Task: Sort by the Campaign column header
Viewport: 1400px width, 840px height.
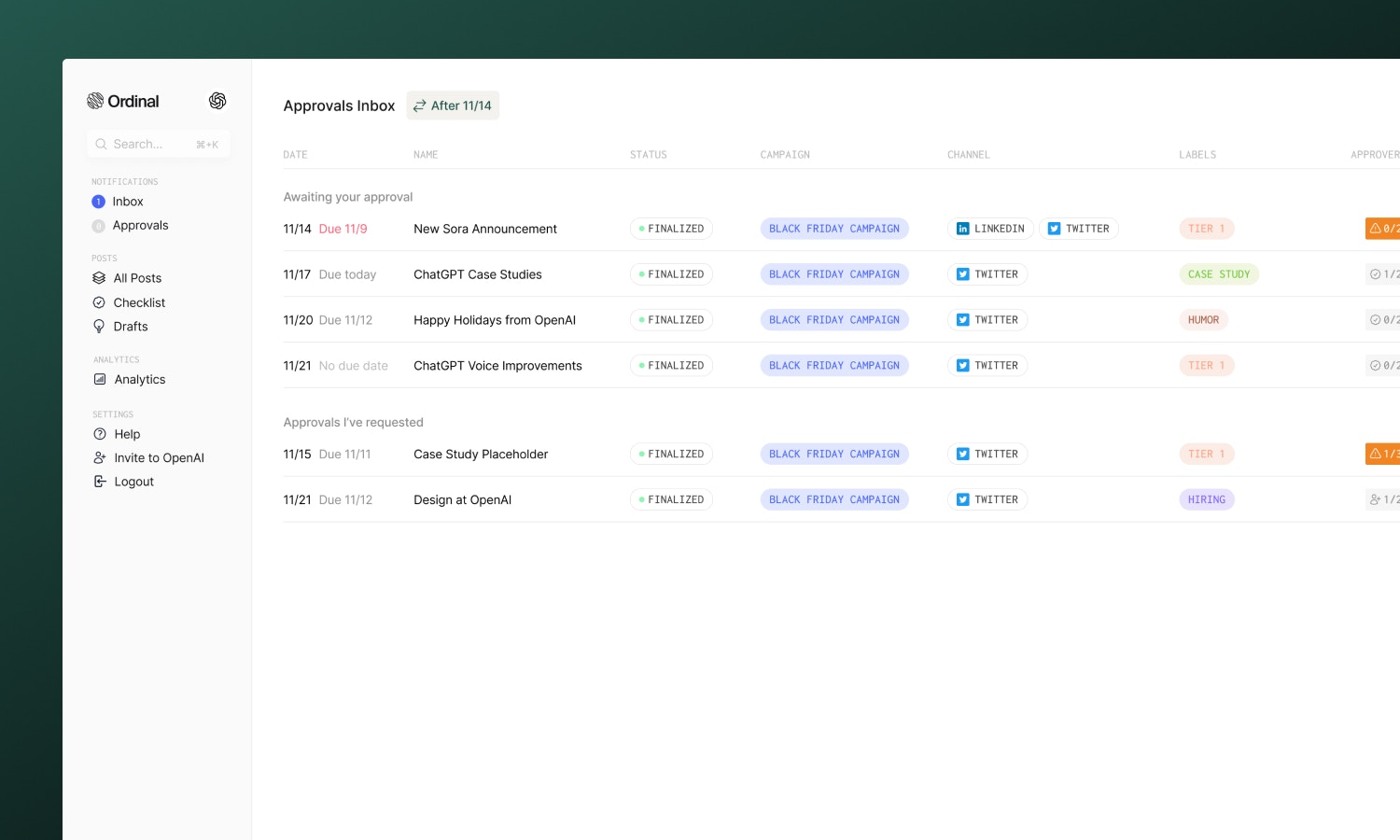Action: [785, 155]
